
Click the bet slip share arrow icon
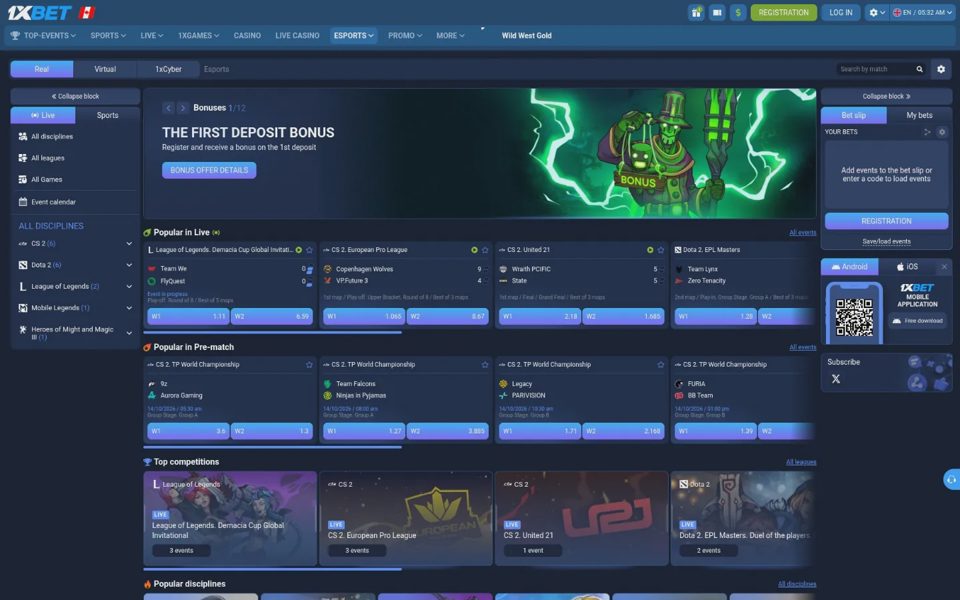point(928,132)
